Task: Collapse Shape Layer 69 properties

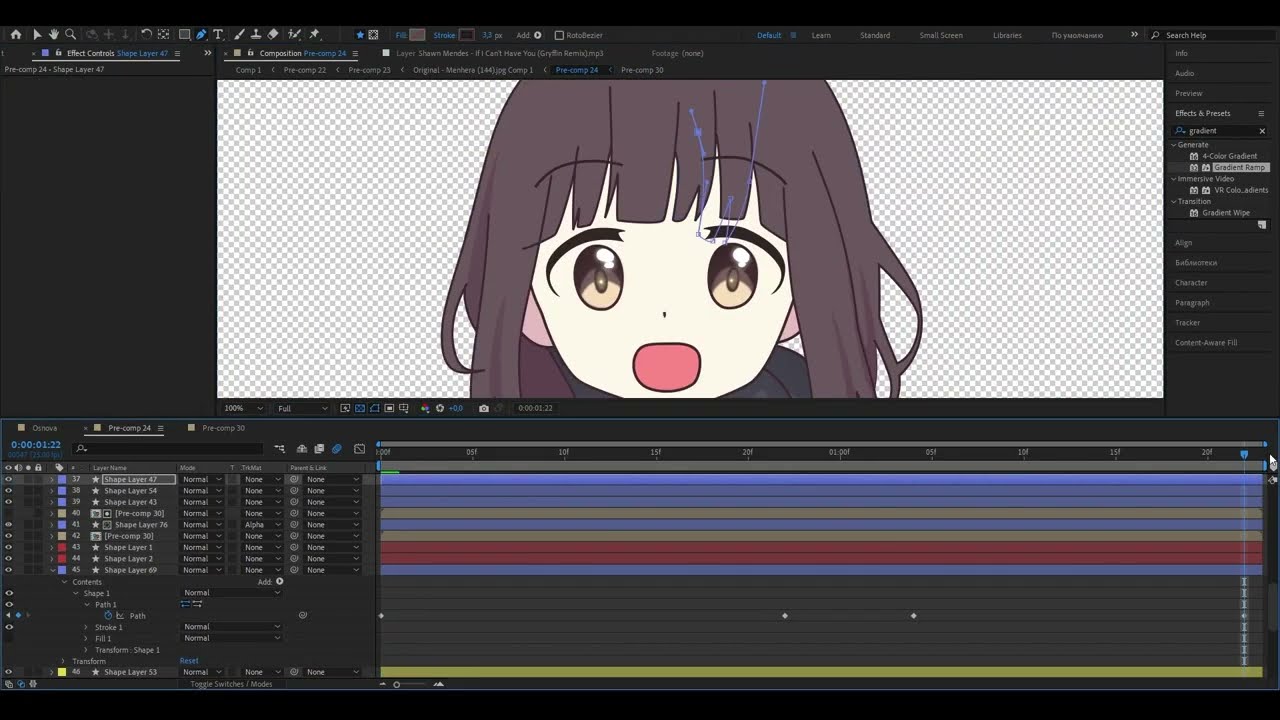Action: click(x=52, y=570)
